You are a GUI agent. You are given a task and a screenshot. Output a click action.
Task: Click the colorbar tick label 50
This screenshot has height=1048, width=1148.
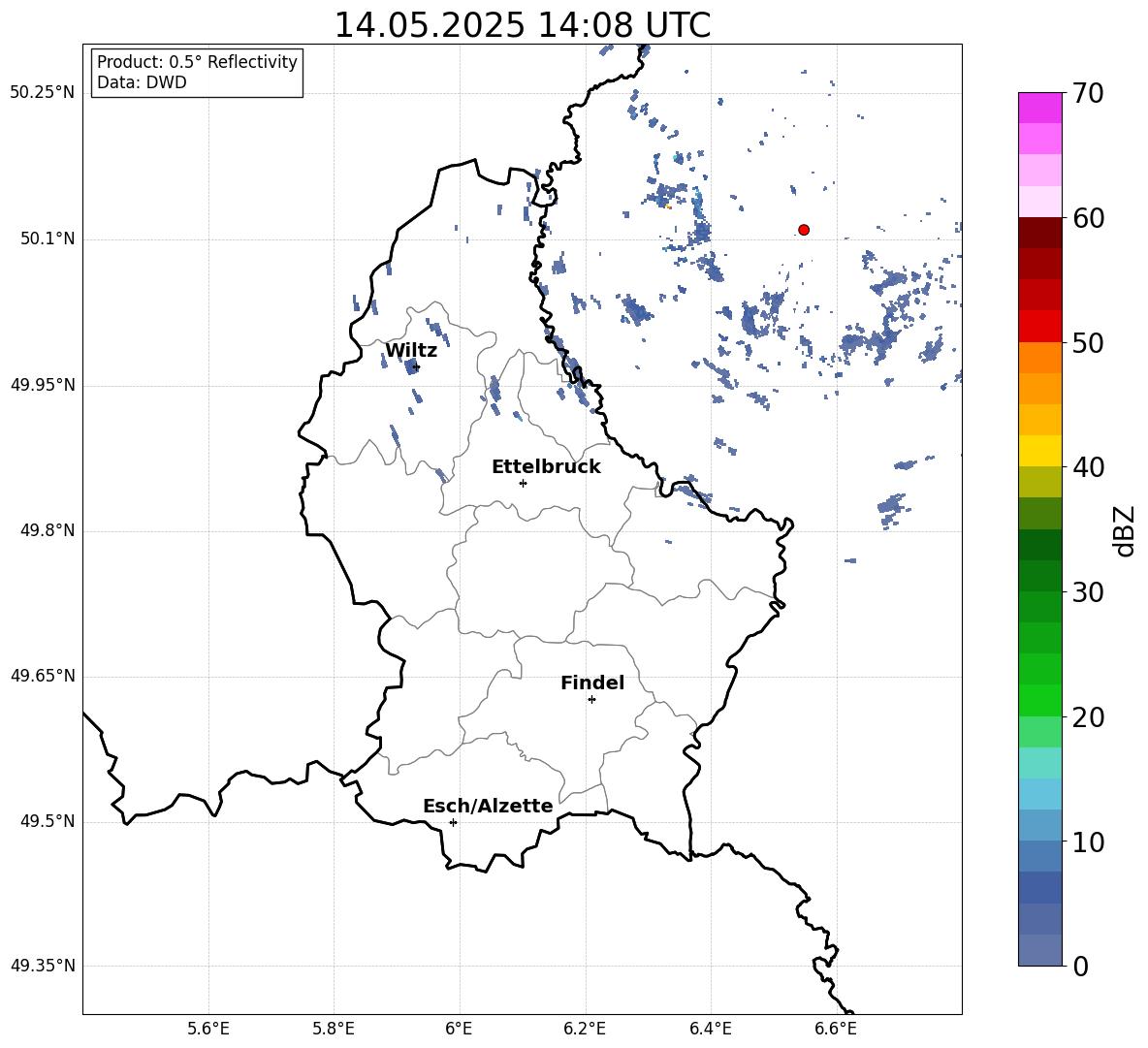click(x=1088, y=342)
